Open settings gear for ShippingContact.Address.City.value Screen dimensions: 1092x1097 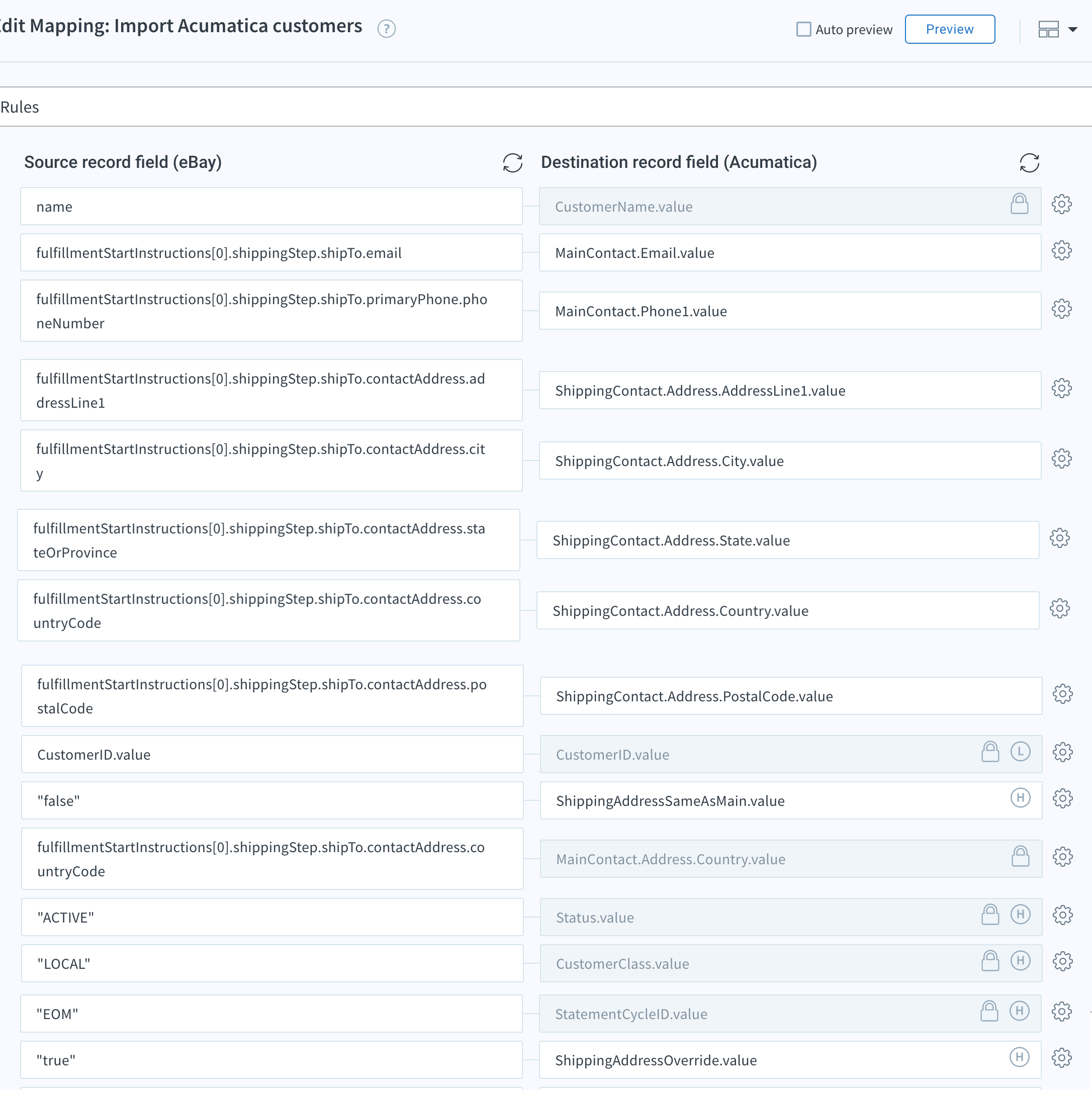pyautogui.click(x=1061, y=459)
